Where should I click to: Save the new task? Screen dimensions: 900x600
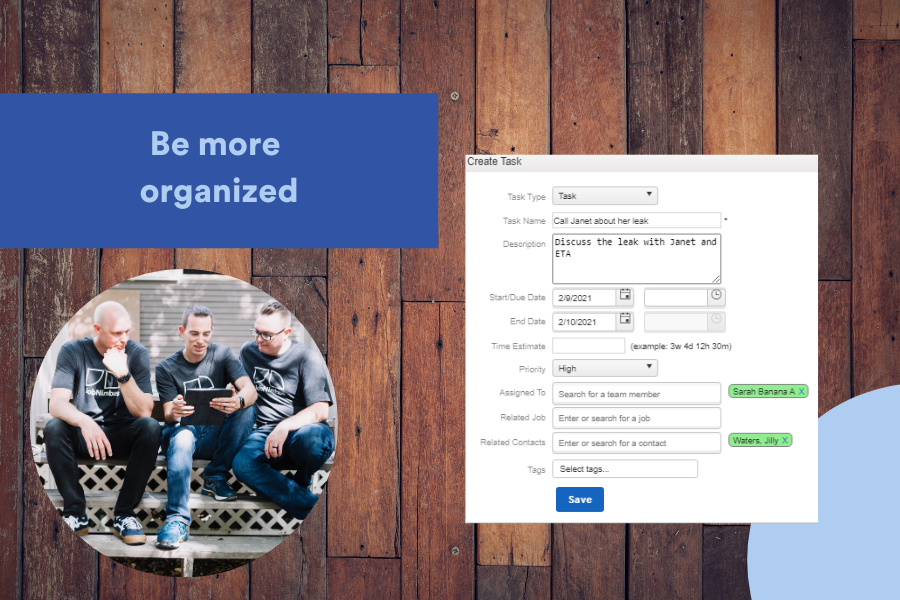[x=579, y=499]
